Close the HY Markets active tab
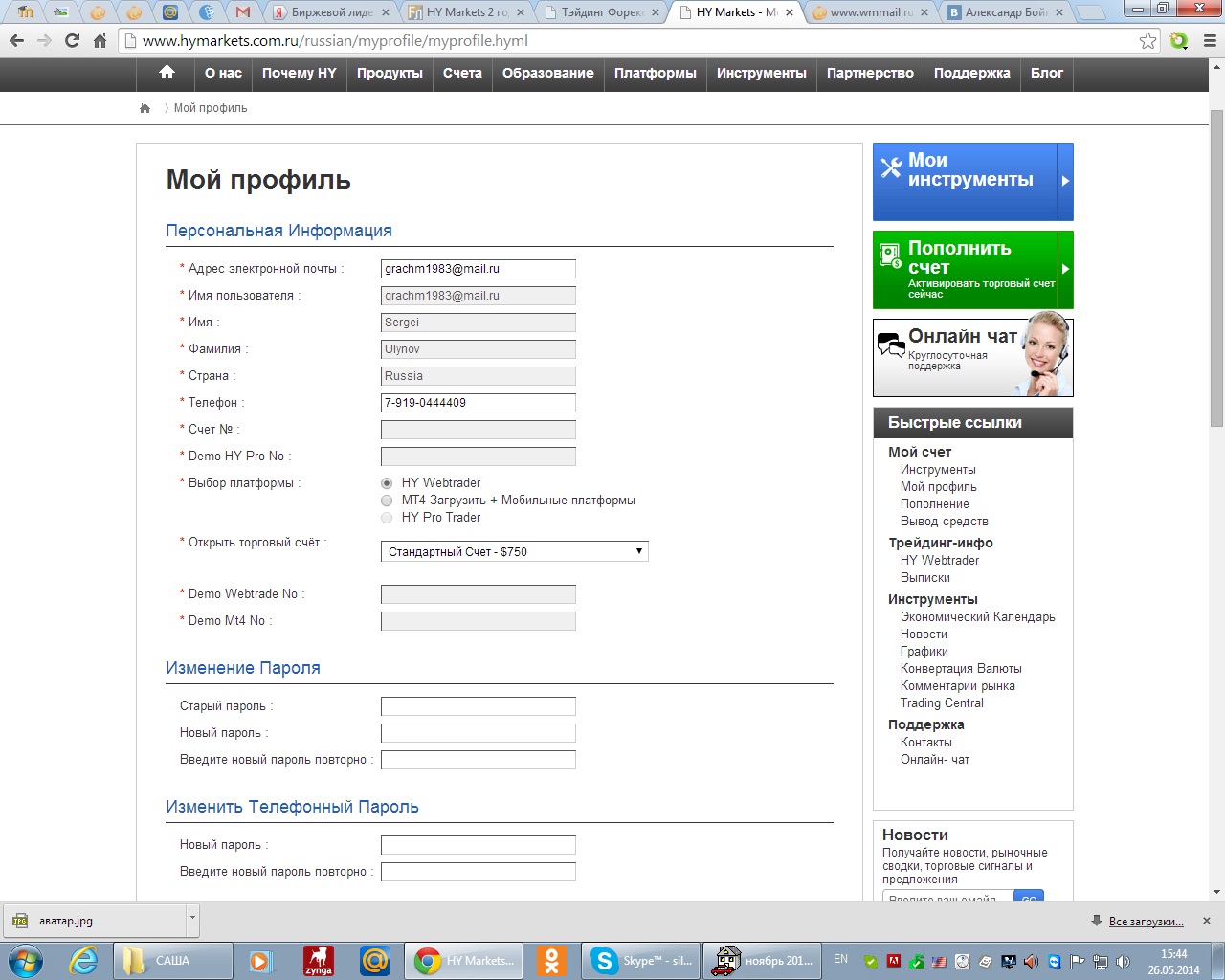Image resolution: width=1225 pixels, height=980 pixels. (x=790, y=12)
